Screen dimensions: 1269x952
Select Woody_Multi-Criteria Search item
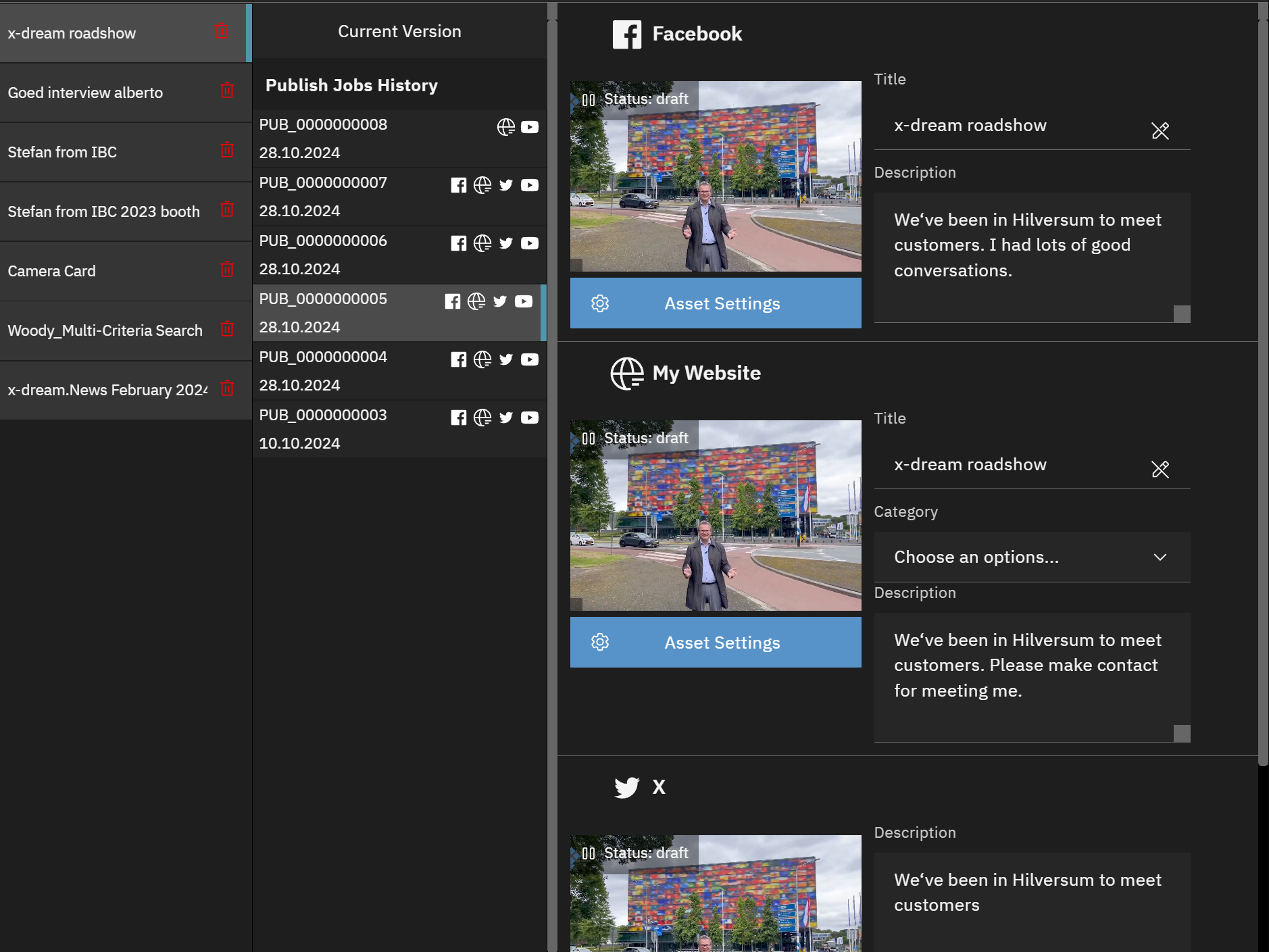pos(126,330)
